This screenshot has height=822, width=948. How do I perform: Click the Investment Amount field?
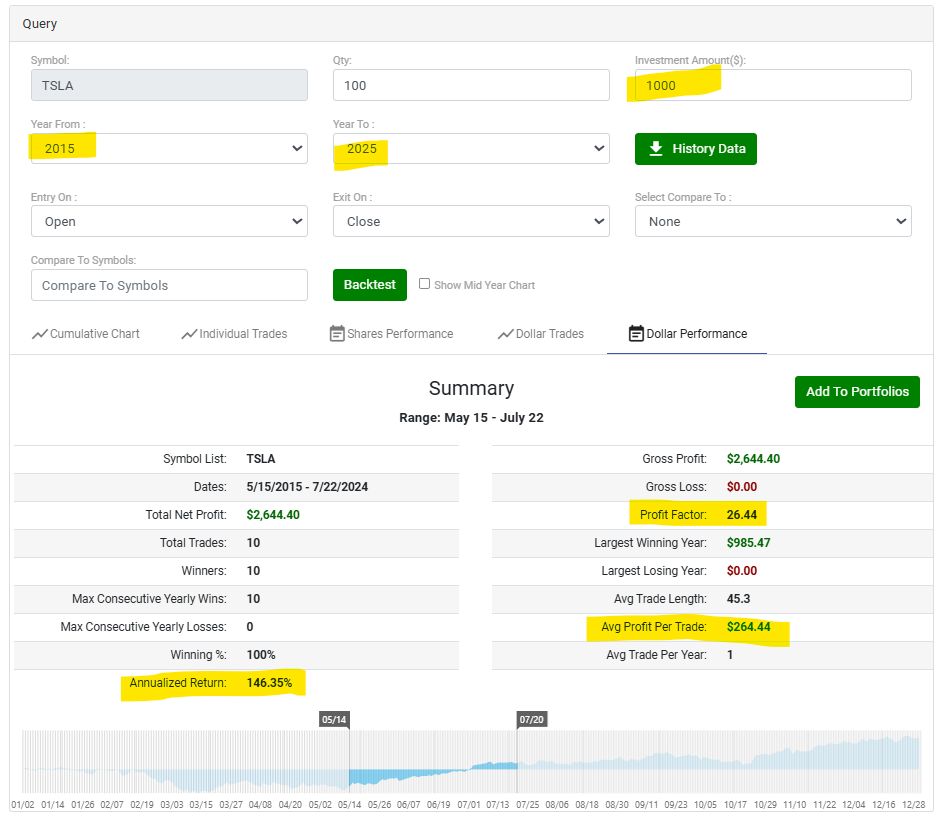pos(773,85)
